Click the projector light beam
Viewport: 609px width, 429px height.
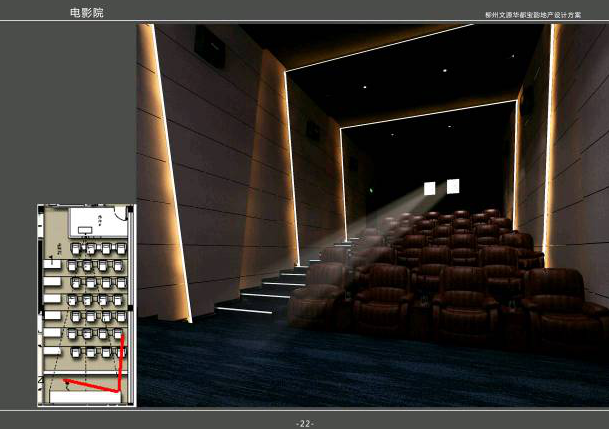(390, 220)
